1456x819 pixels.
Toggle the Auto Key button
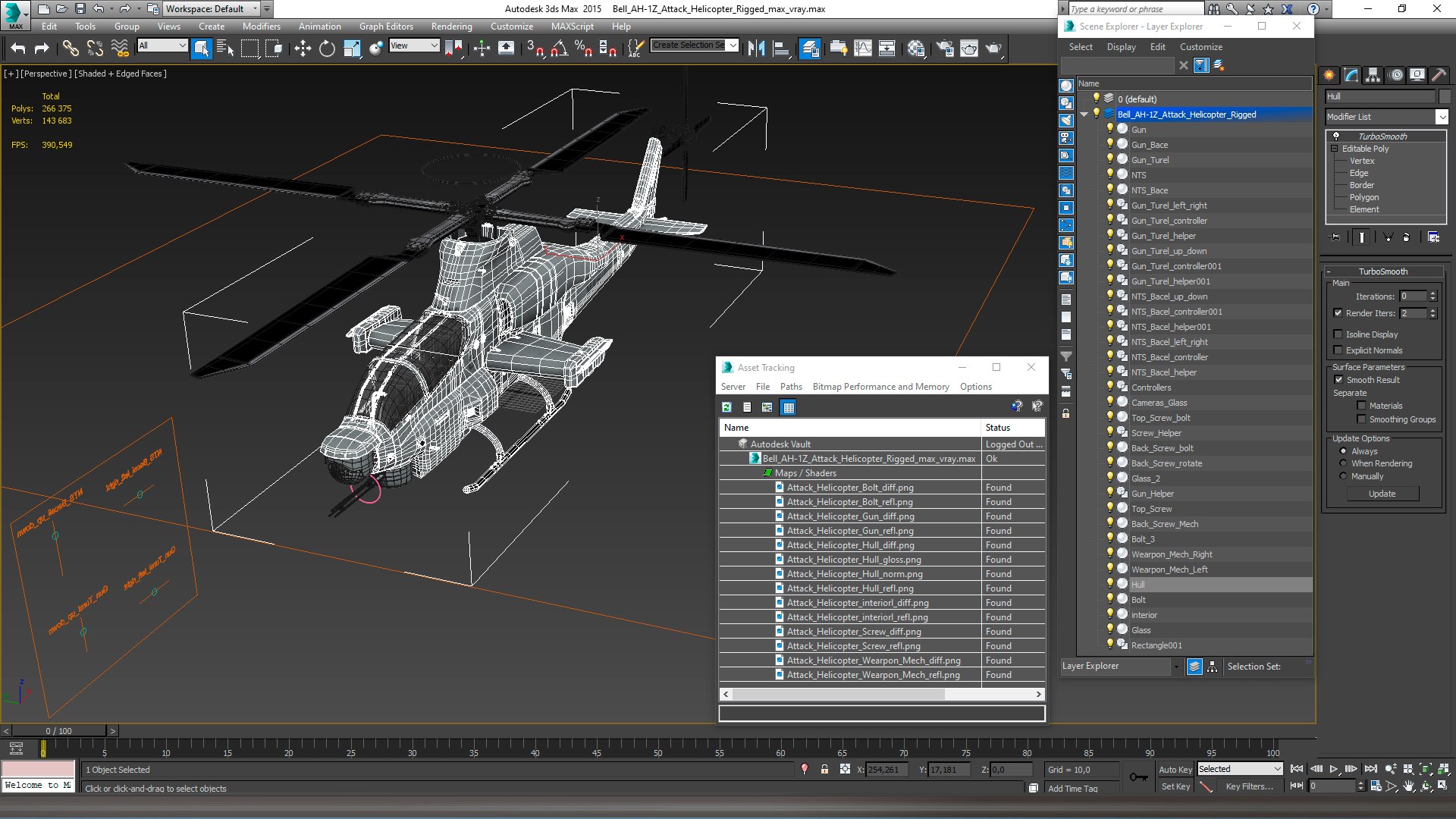pyautogui.click(x=1175, y=770)
